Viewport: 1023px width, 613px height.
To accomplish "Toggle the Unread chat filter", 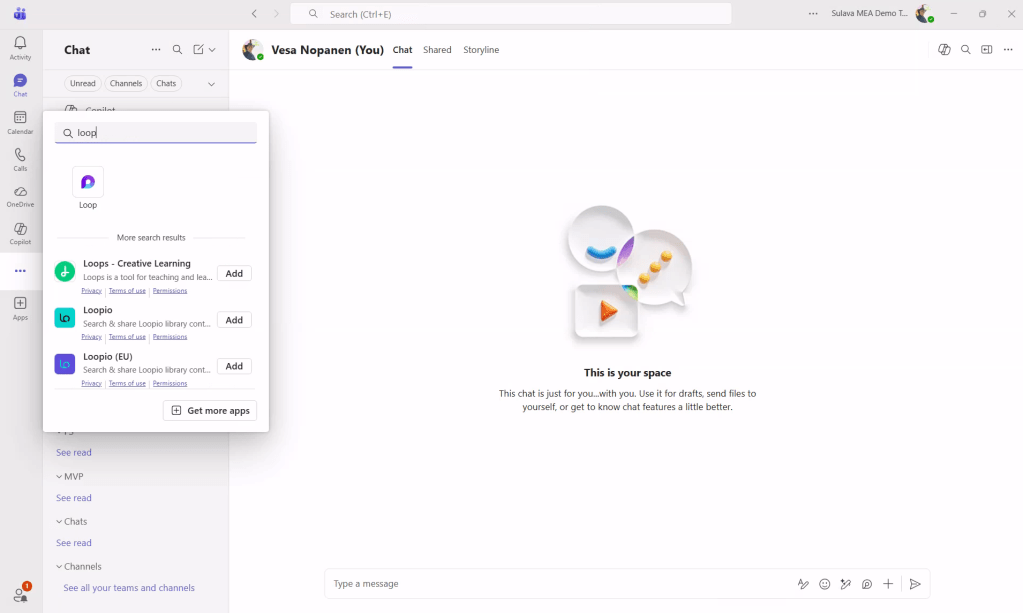I will tap(83, 84).
